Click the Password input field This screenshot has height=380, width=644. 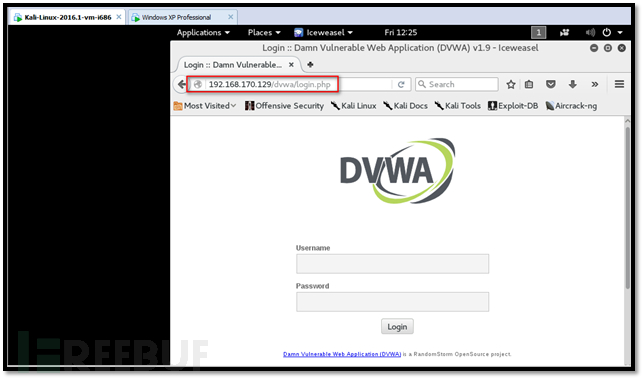click(392, 302)
